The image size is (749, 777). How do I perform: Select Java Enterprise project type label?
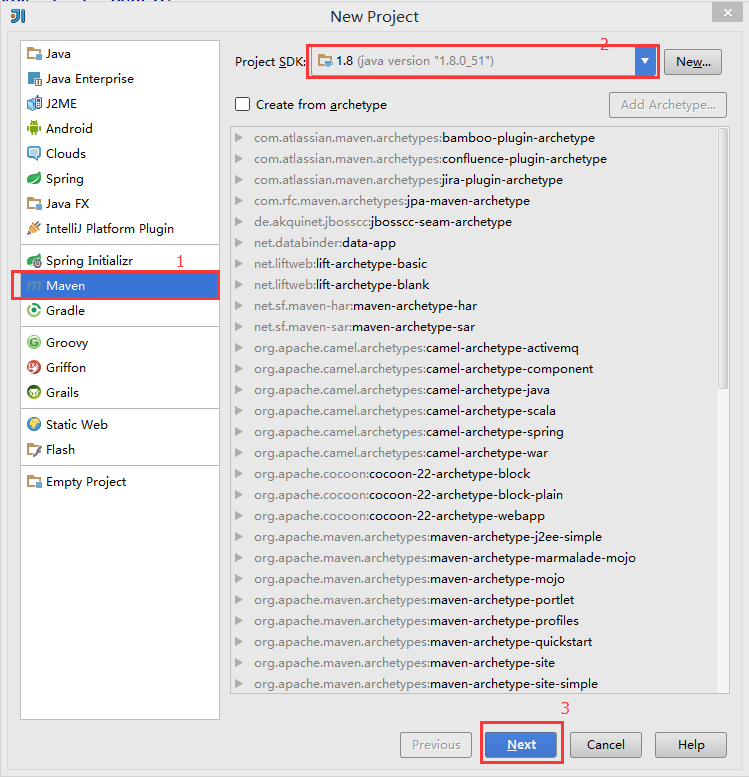tap(90, 79)
